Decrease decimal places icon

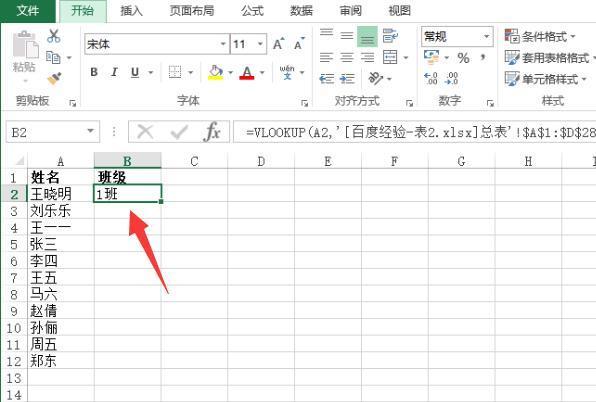(x=452, y=79)
